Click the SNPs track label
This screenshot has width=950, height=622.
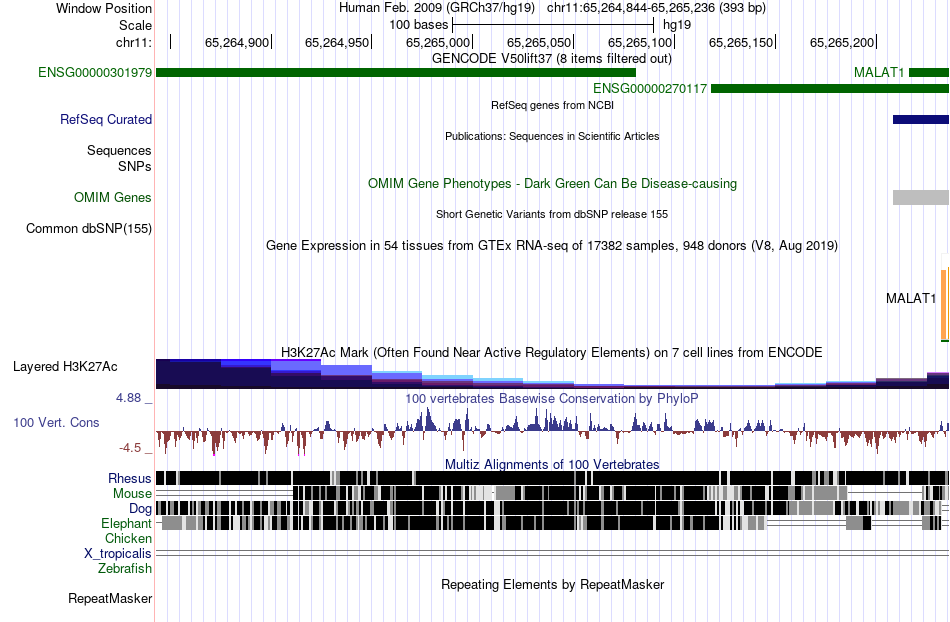tap(135, 166)
